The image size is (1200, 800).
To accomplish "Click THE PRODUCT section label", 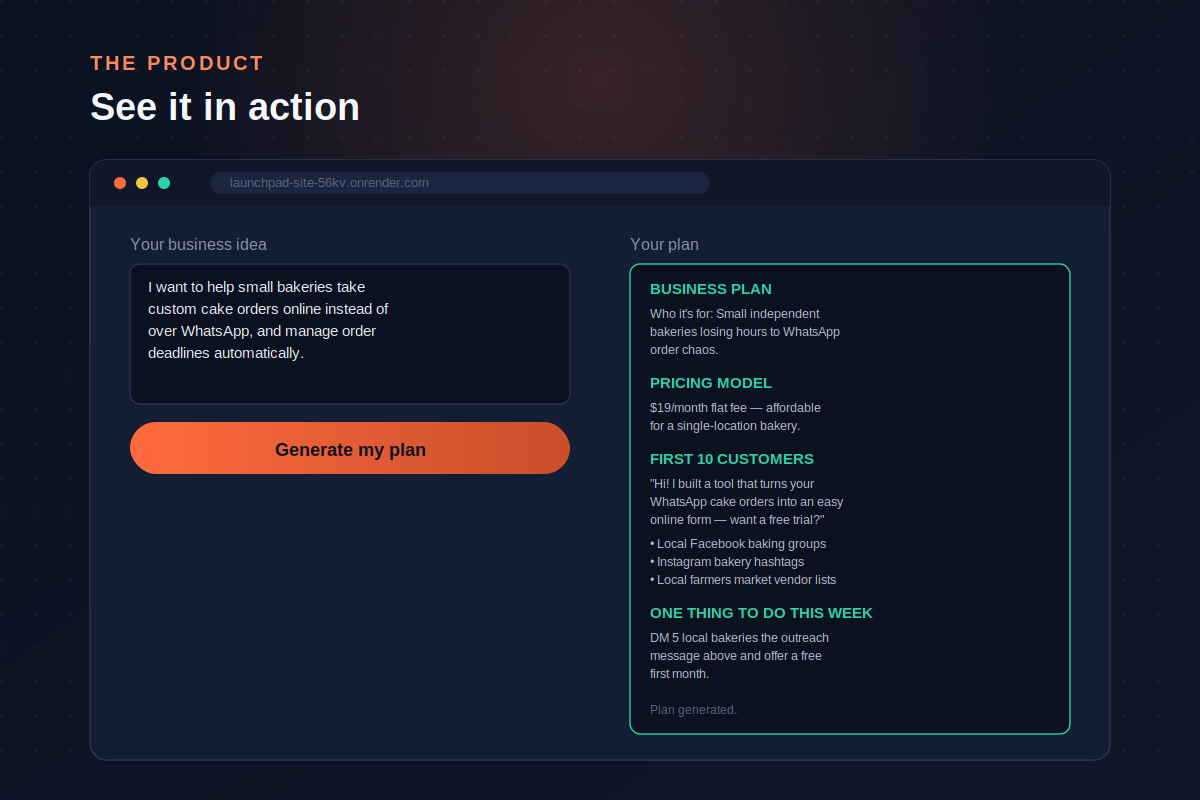I will pos(177,63).
